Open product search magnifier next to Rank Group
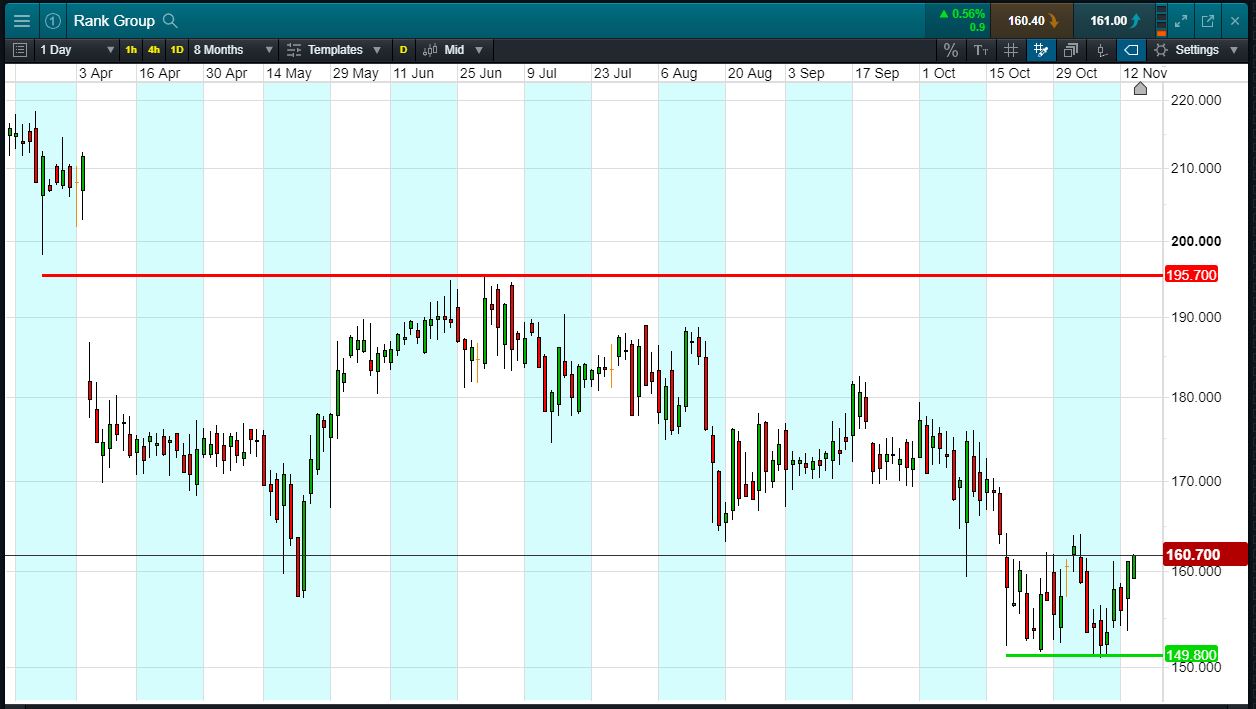Image resolution: width=1256 pixels, height=709 pixels. [170, 20]
